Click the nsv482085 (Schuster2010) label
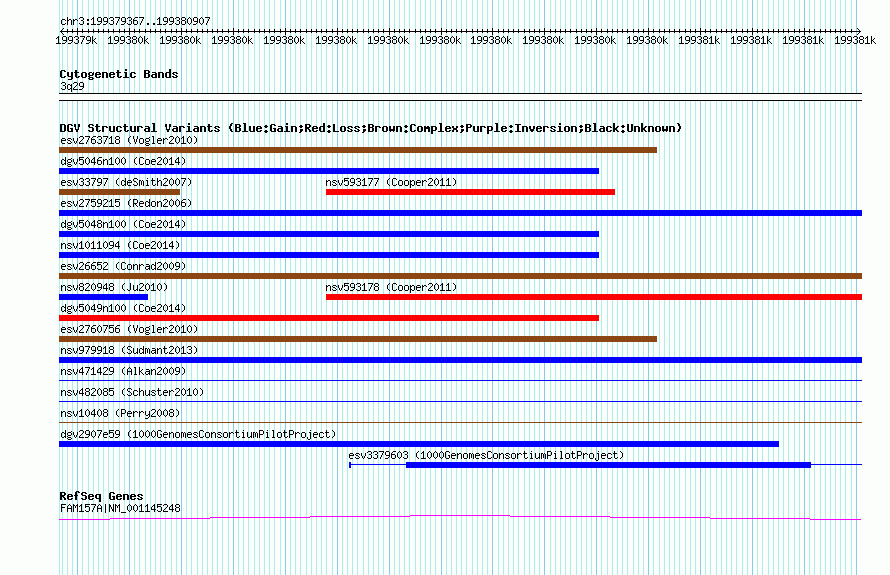890x575 pixels. click(132, 392)
